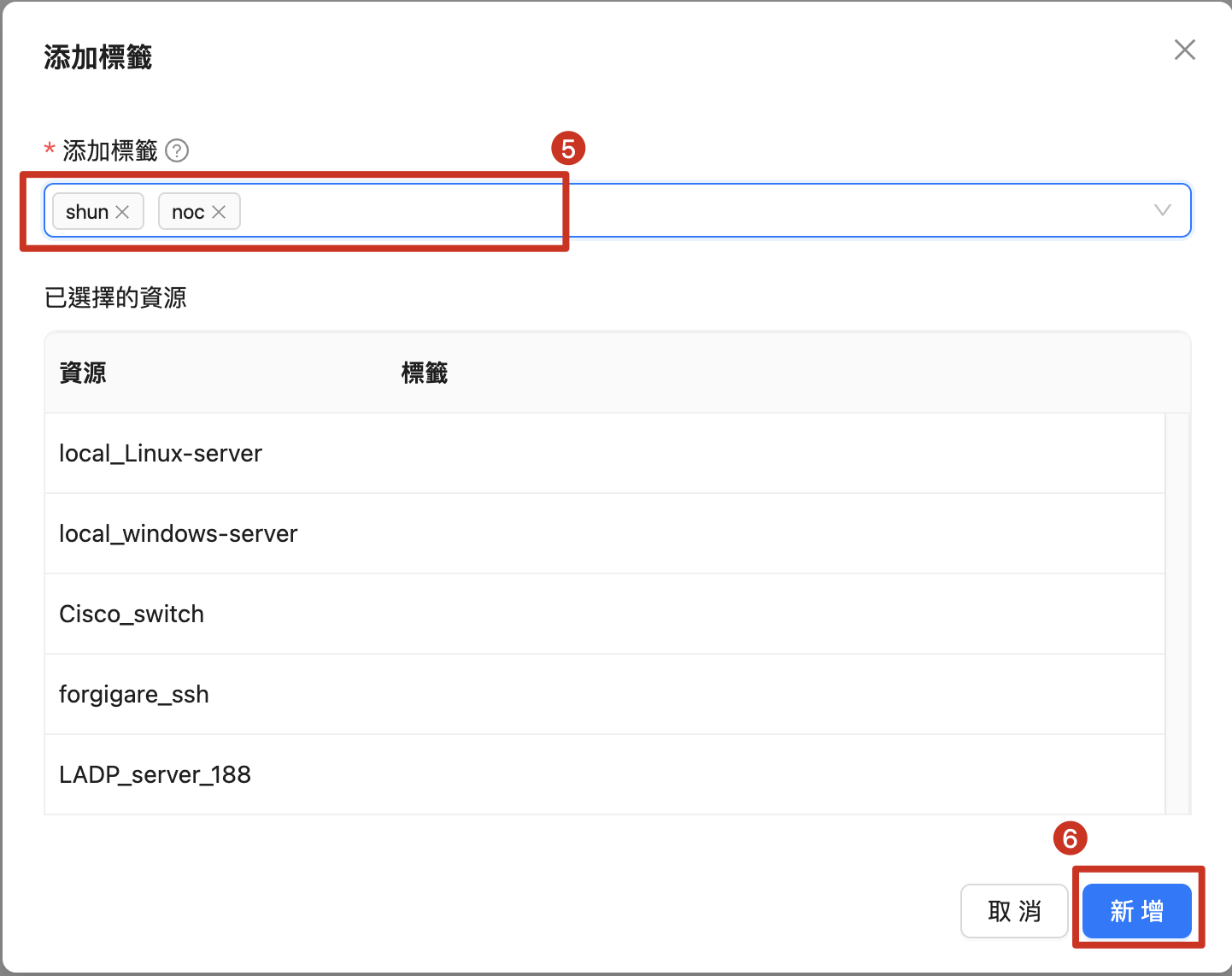
Task: Select the LADP_server_188 resource row
Action: click(x=155, y=775)
